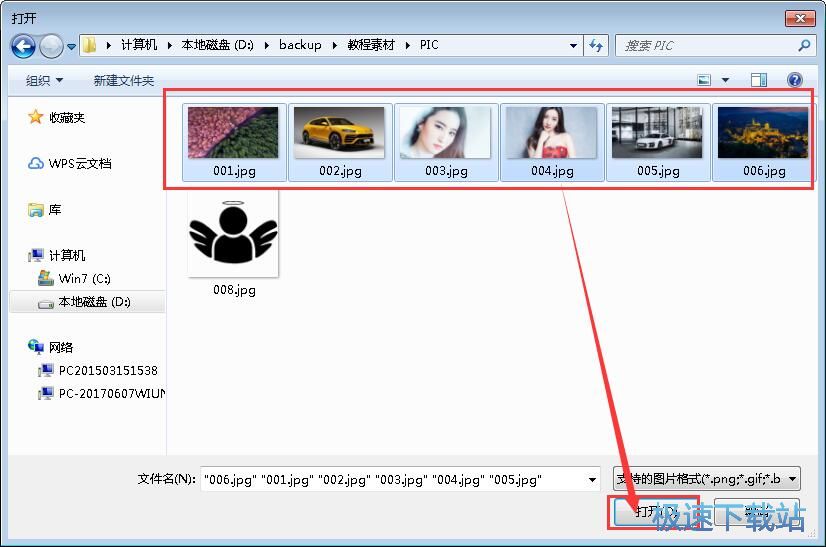Open Win7 (C:) drive

(x=84, y=278)
